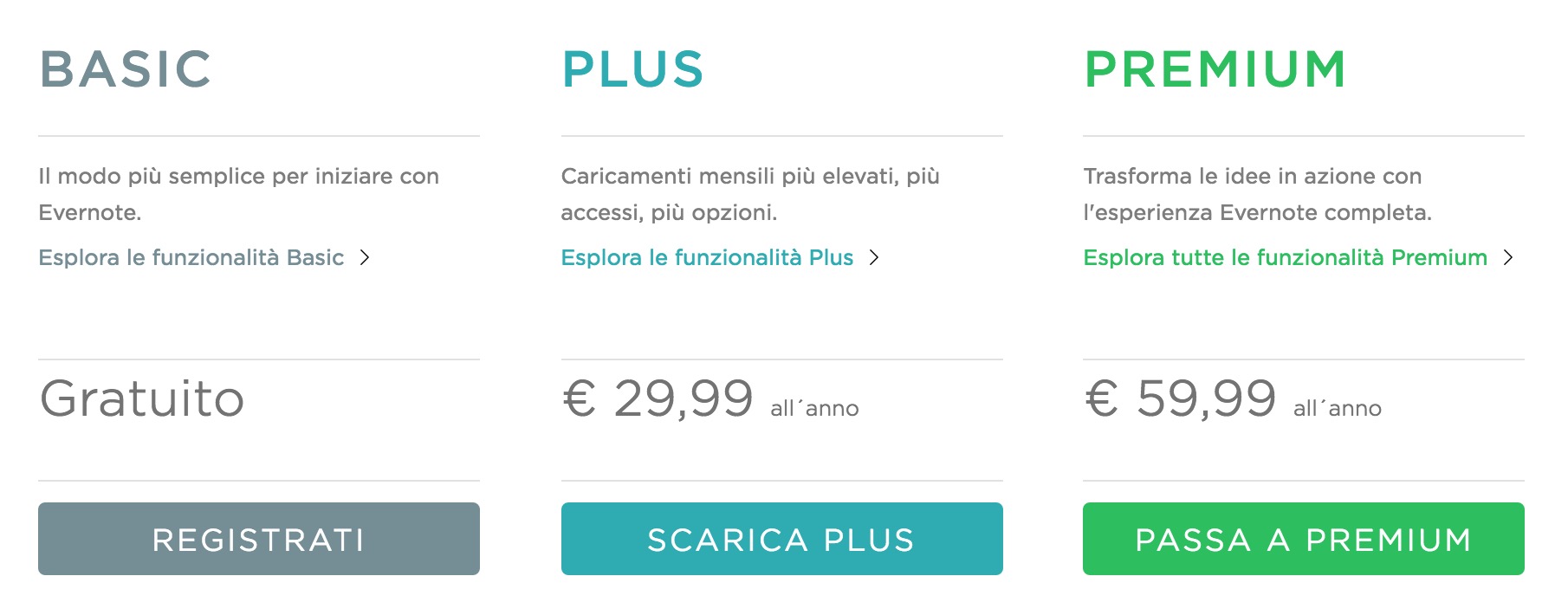Click the 'Trasforma le idee in azione' description
1568x615 pixels.
tap(1256, 194)
